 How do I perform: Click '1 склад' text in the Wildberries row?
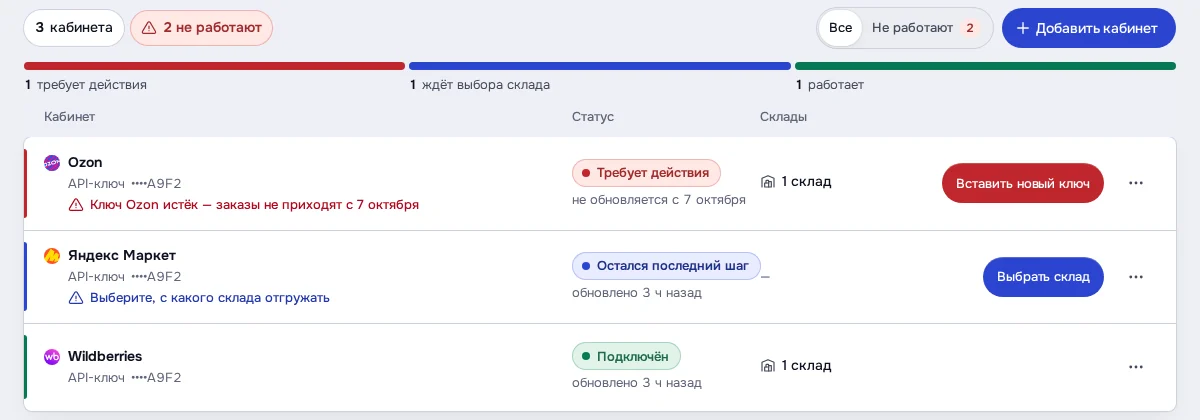pos(806,366)
